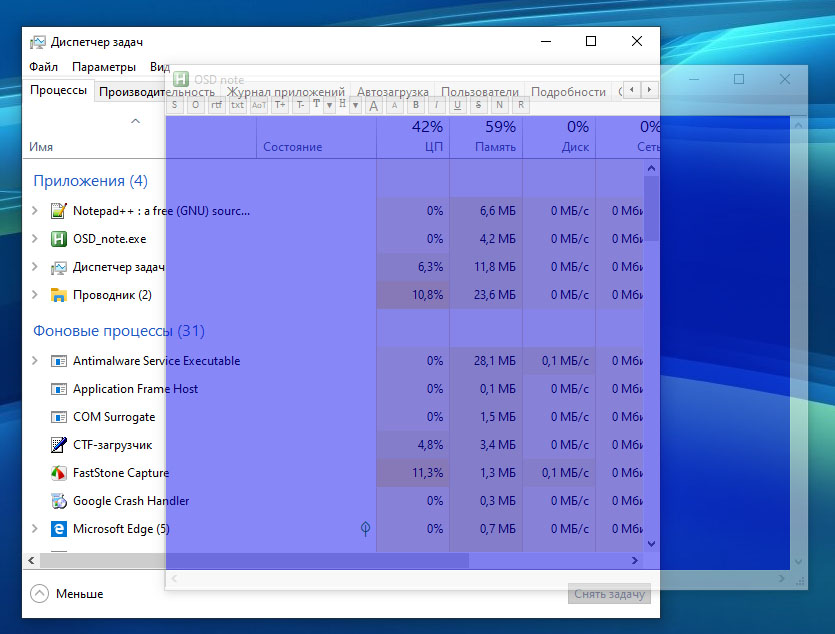Open the T dropdown arrow in OSD note
This screenshot has width=835, height=634.
click(330, 105)
